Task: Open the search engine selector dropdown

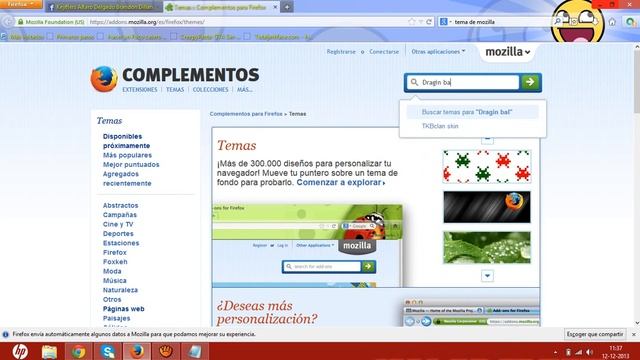Action: (445, 22)
